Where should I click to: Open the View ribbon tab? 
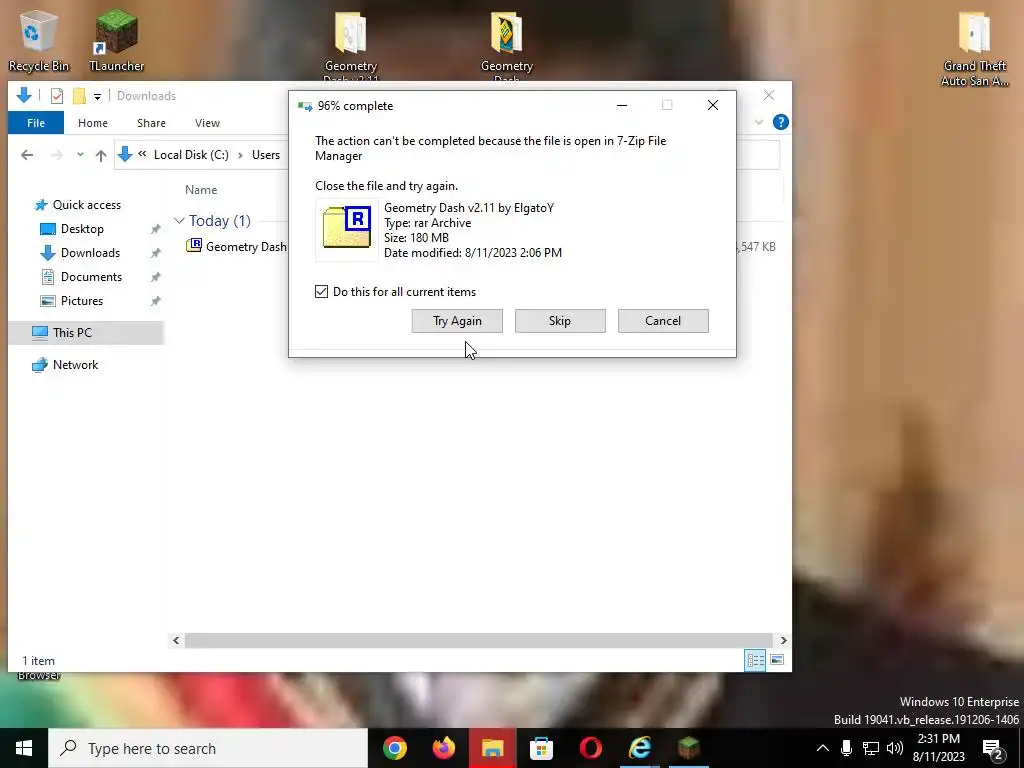(x=207, y=123)
